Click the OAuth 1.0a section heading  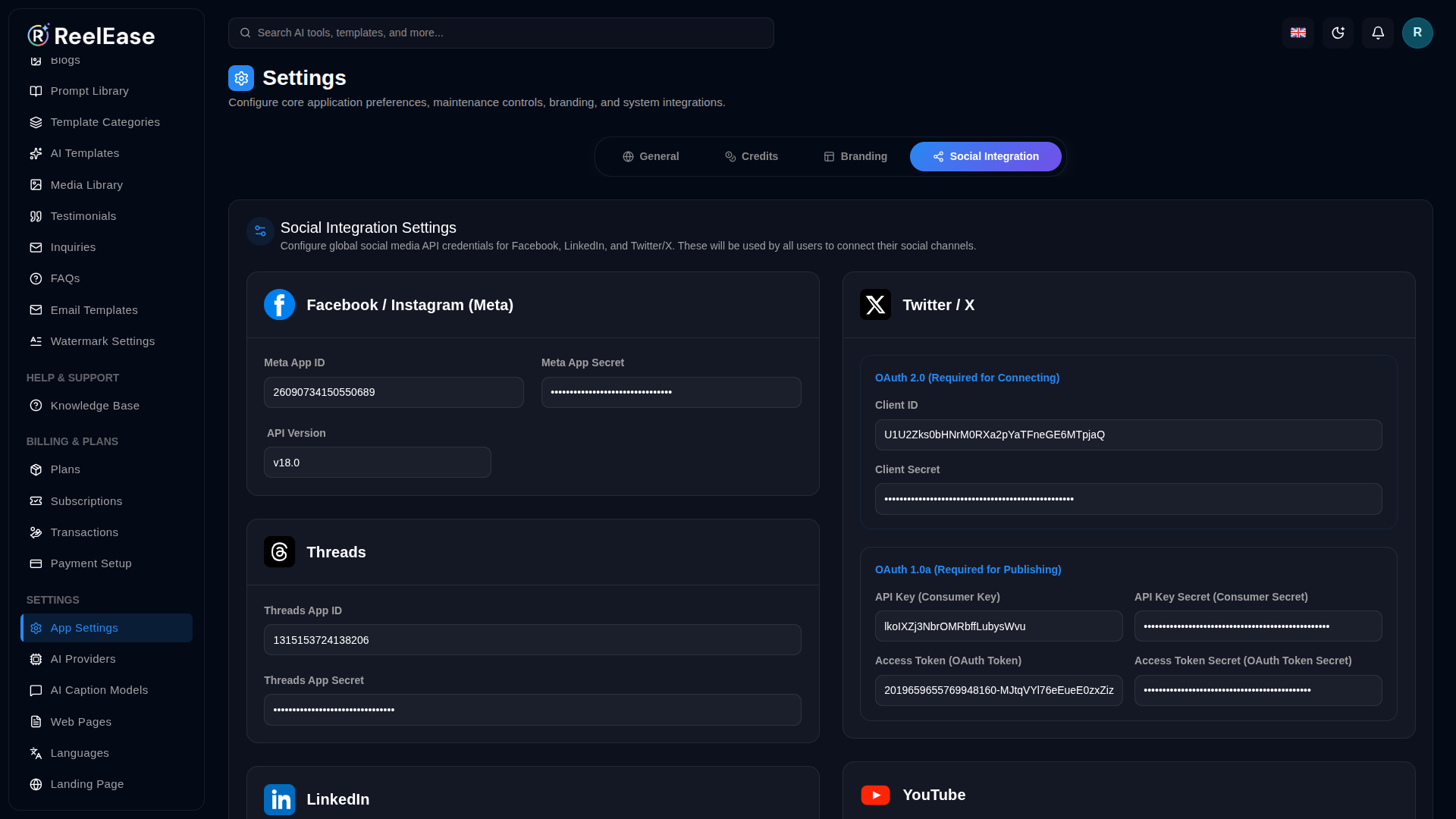pos(968,570)
